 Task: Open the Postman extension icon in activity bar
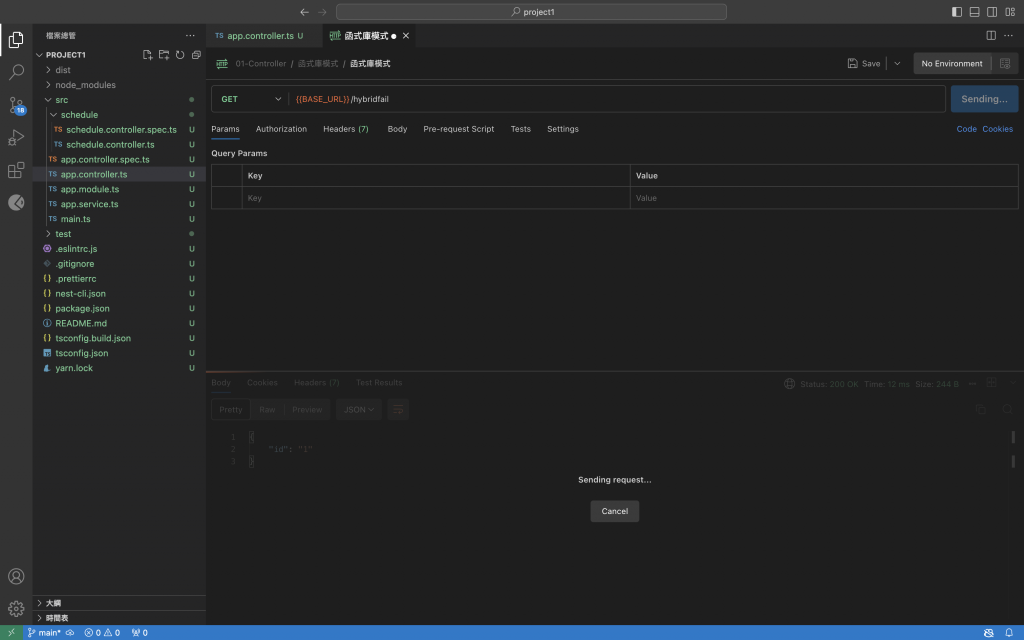[x=16, y=202]
